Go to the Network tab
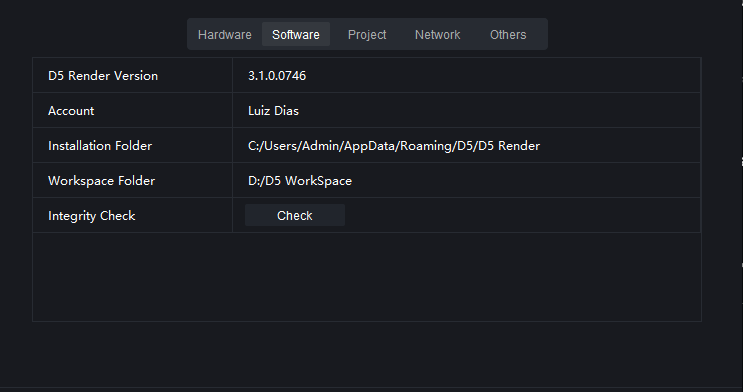The image size is (743, 392). pos(437,35)
